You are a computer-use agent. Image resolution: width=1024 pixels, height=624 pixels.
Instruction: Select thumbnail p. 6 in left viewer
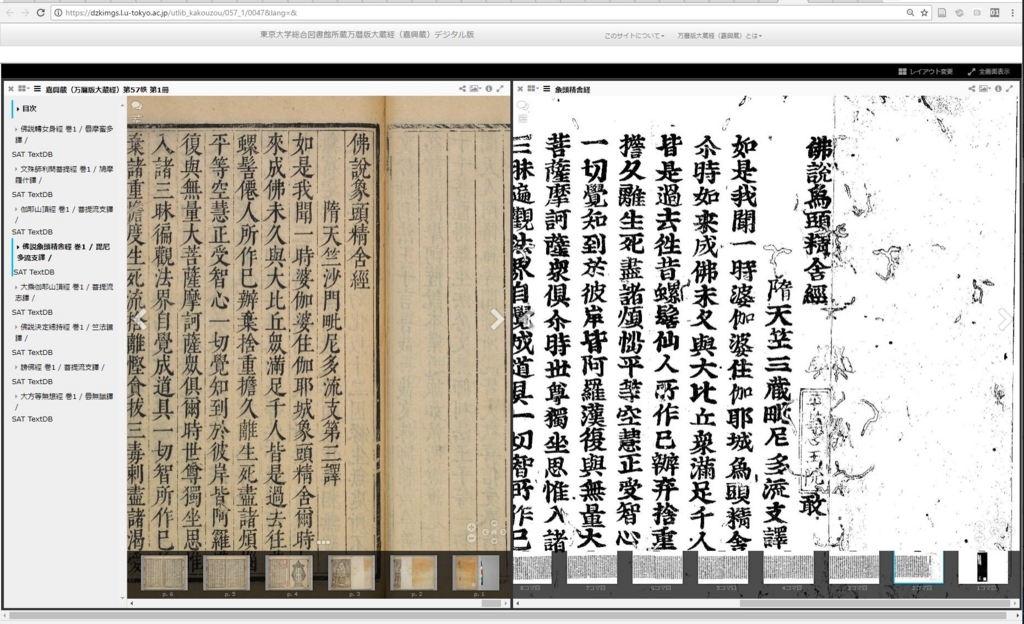tap(165, 573)
